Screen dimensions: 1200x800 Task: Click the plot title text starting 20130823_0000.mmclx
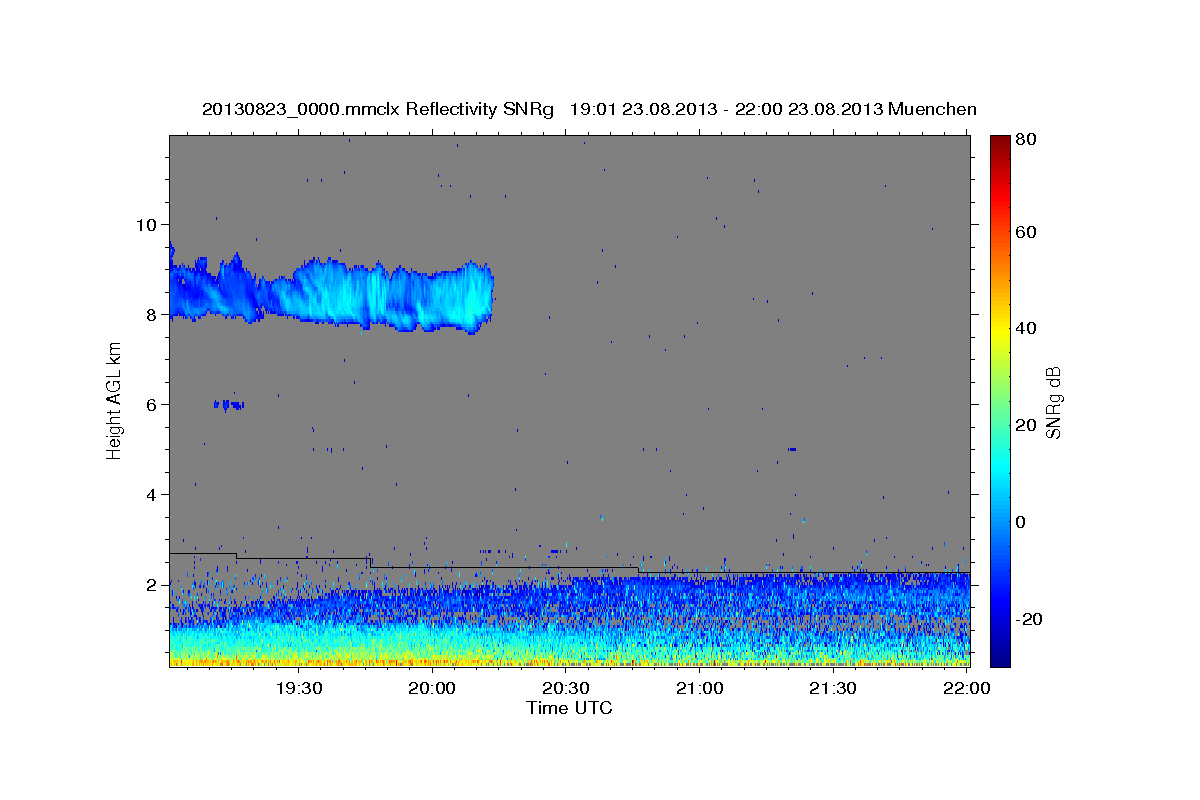pos(589,109)
